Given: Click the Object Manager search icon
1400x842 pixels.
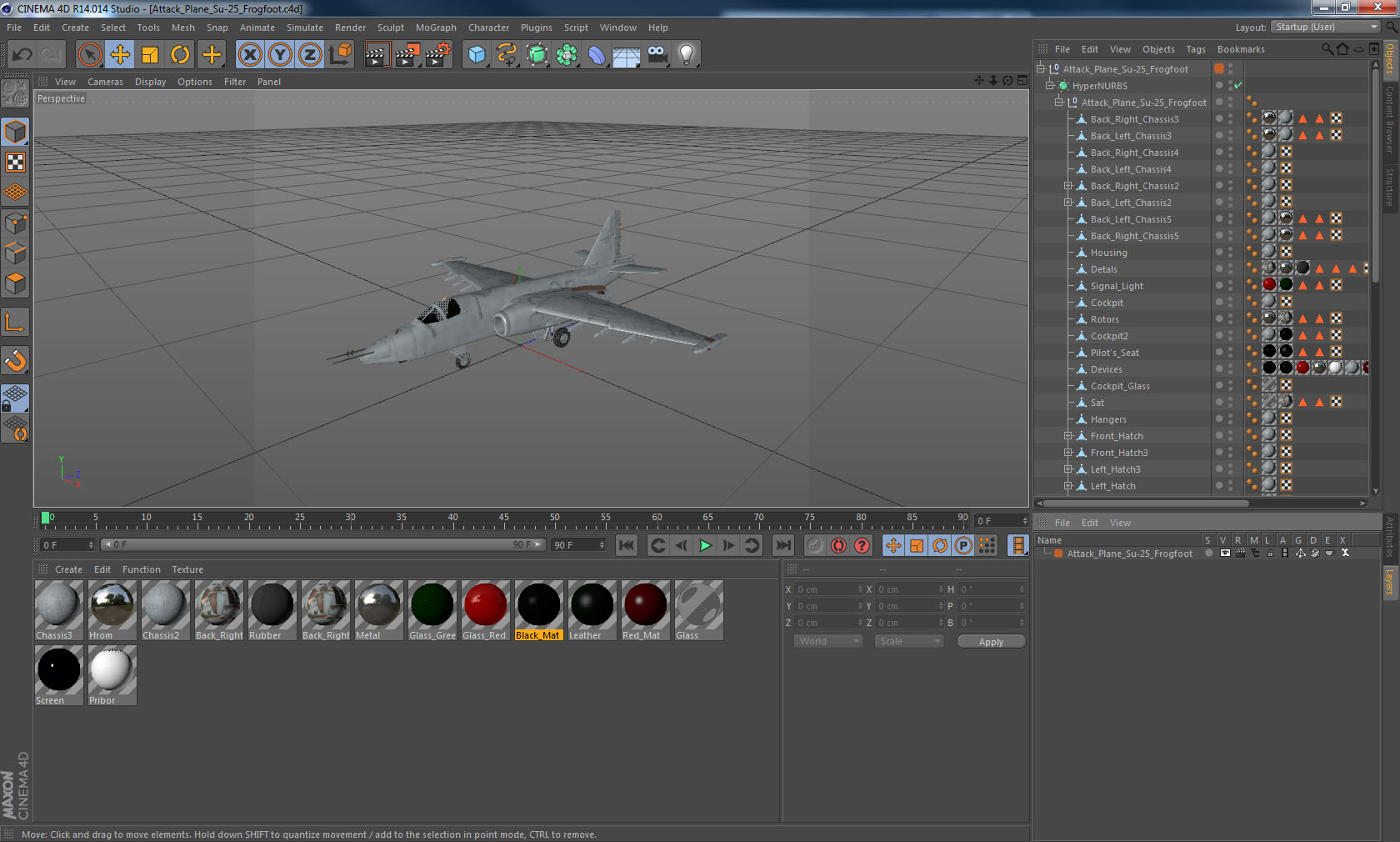Looking at the screenshot, I should click(x=1327, y=49).
